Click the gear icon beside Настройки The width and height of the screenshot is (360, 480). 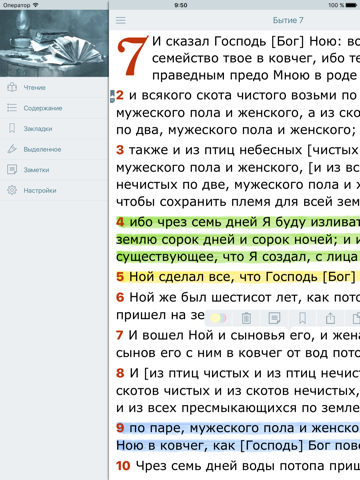click(12, 190)
